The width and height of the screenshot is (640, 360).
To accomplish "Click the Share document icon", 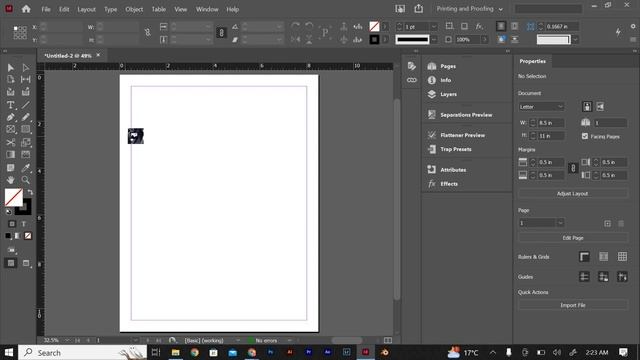I will click(419, 9).
